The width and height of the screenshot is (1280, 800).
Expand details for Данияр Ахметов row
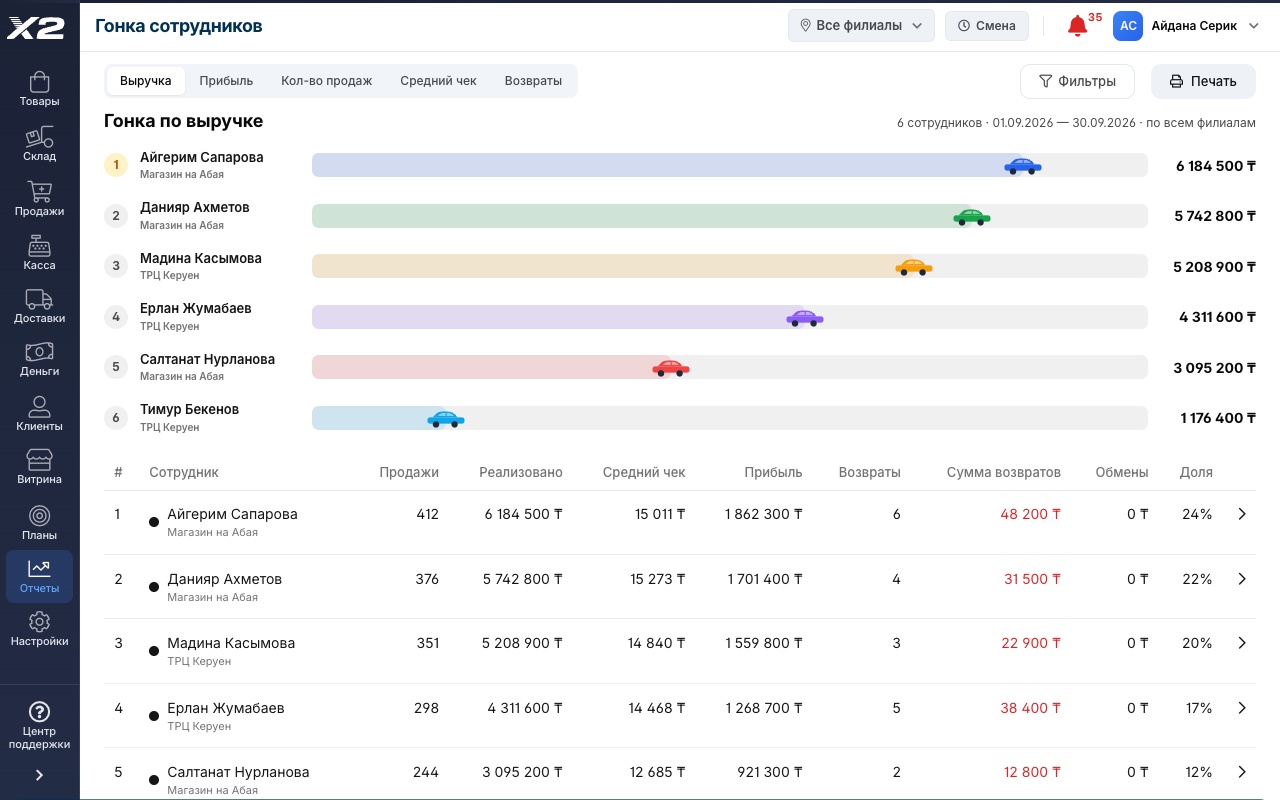(x=1242, y=579)
